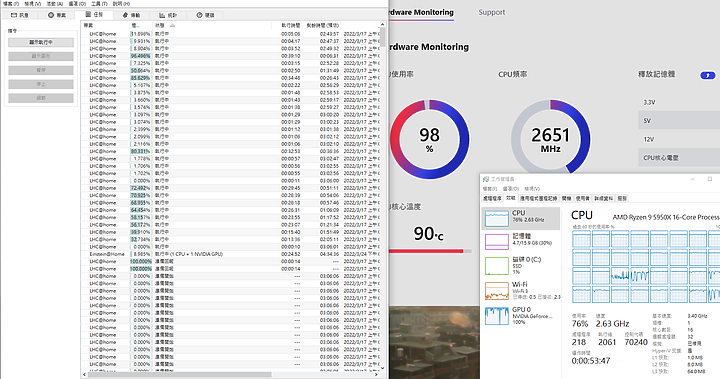
Task: Open the View menu in Task Manager
Action: point(532,189)
